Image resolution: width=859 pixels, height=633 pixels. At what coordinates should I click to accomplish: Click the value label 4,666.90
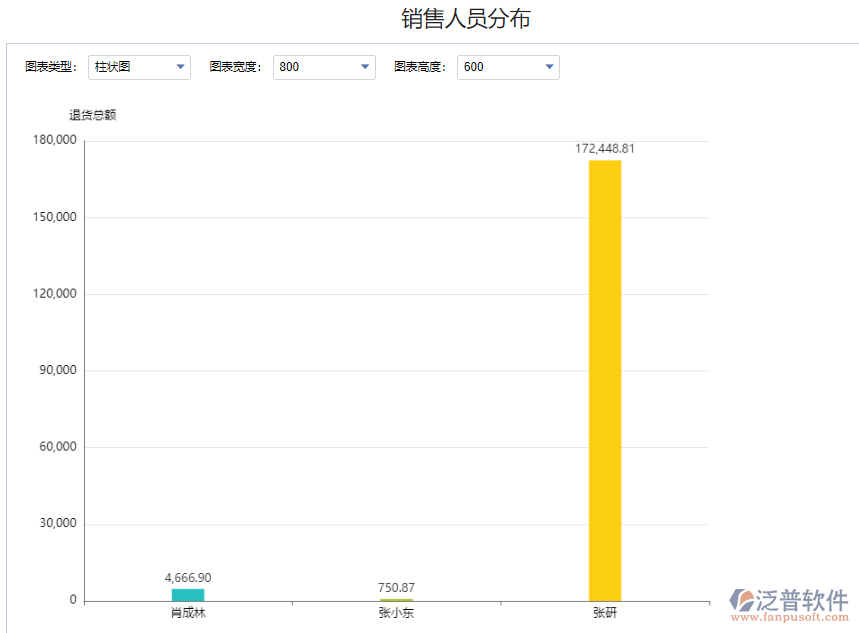pyautogui.click(x=187, y=577)
